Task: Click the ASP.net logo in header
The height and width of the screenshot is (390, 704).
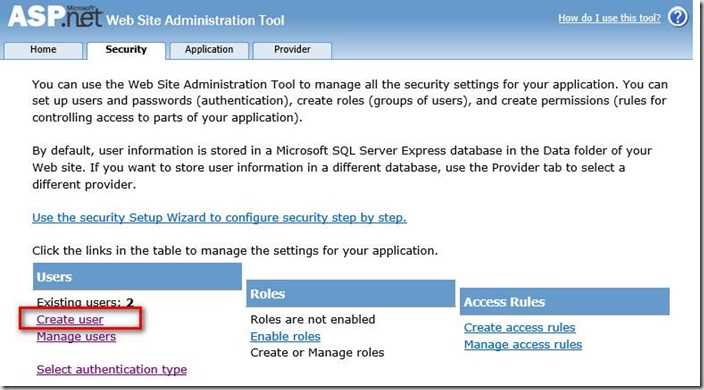Action: (55, 17)
